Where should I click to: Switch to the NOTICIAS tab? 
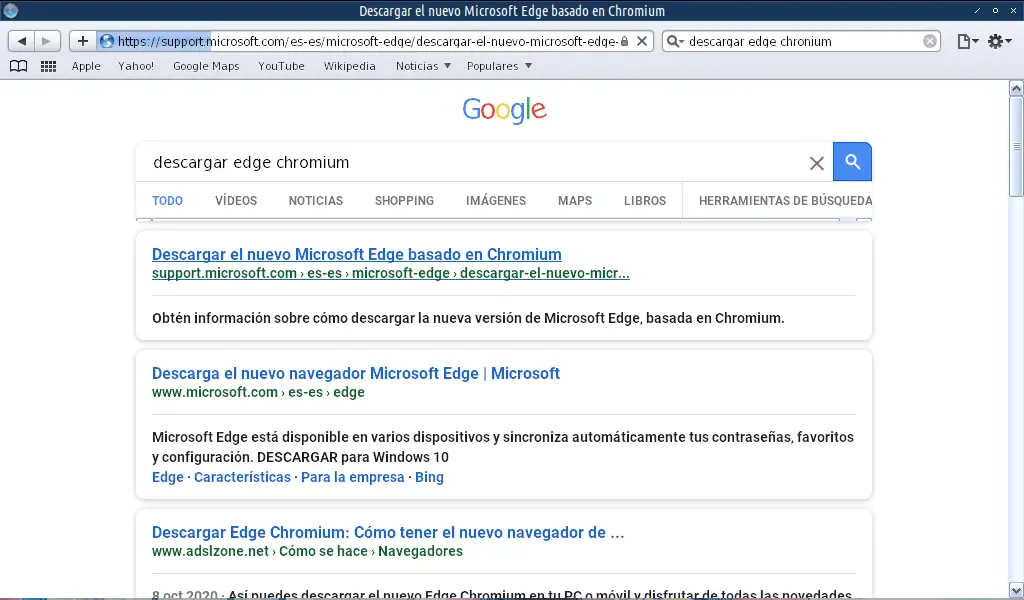tap(315, 200)
